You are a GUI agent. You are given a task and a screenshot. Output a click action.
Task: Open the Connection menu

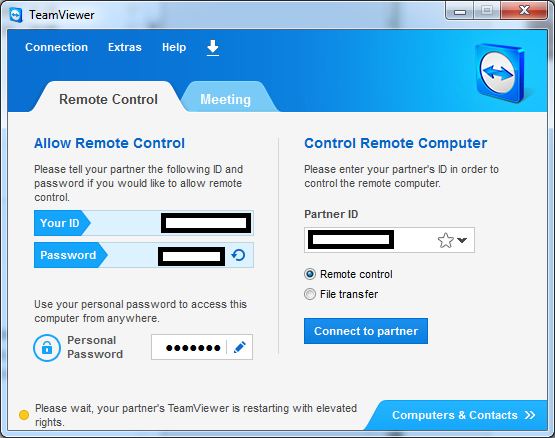pyautogui.click(x=57, y=47)
